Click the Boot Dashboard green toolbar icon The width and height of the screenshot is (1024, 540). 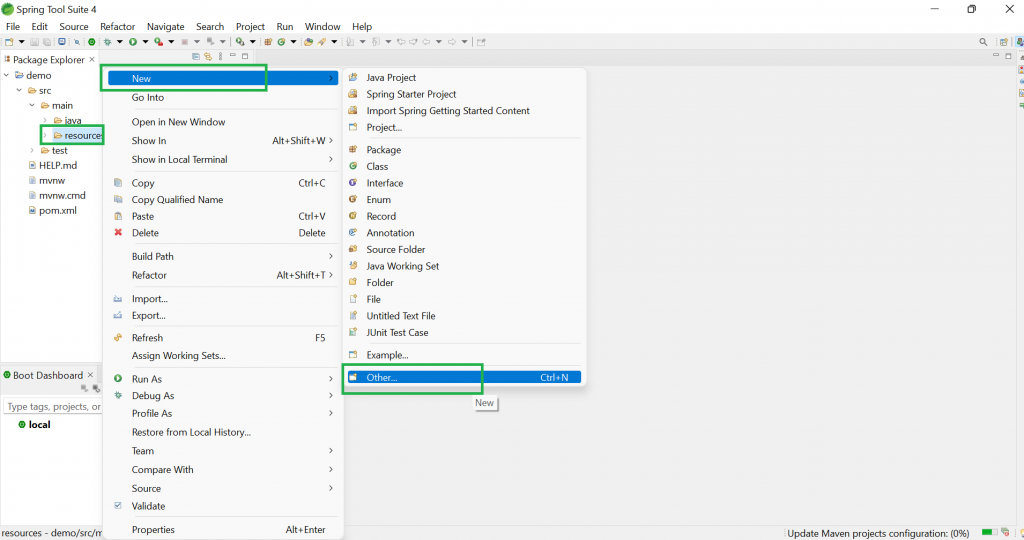[x=91, y=42]
